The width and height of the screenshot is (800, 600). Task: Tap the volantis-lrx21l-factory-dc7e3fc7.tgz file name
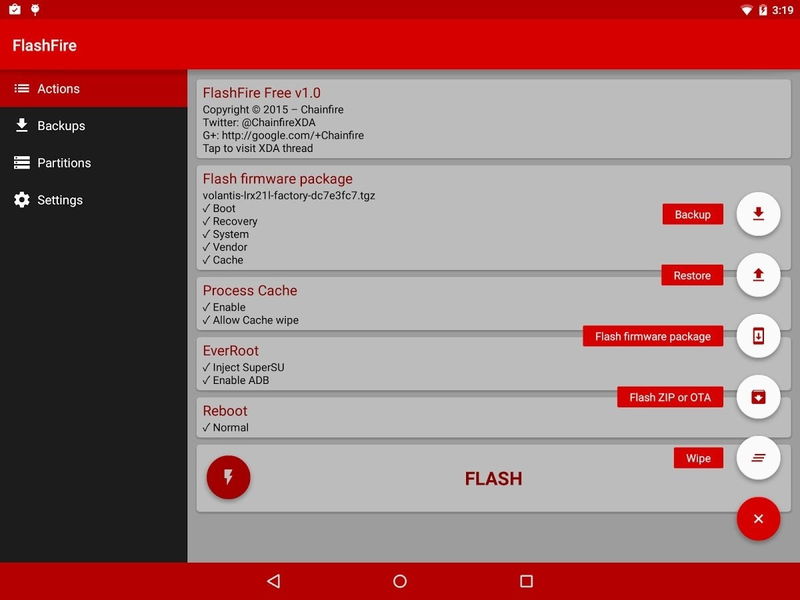[289, 195]
